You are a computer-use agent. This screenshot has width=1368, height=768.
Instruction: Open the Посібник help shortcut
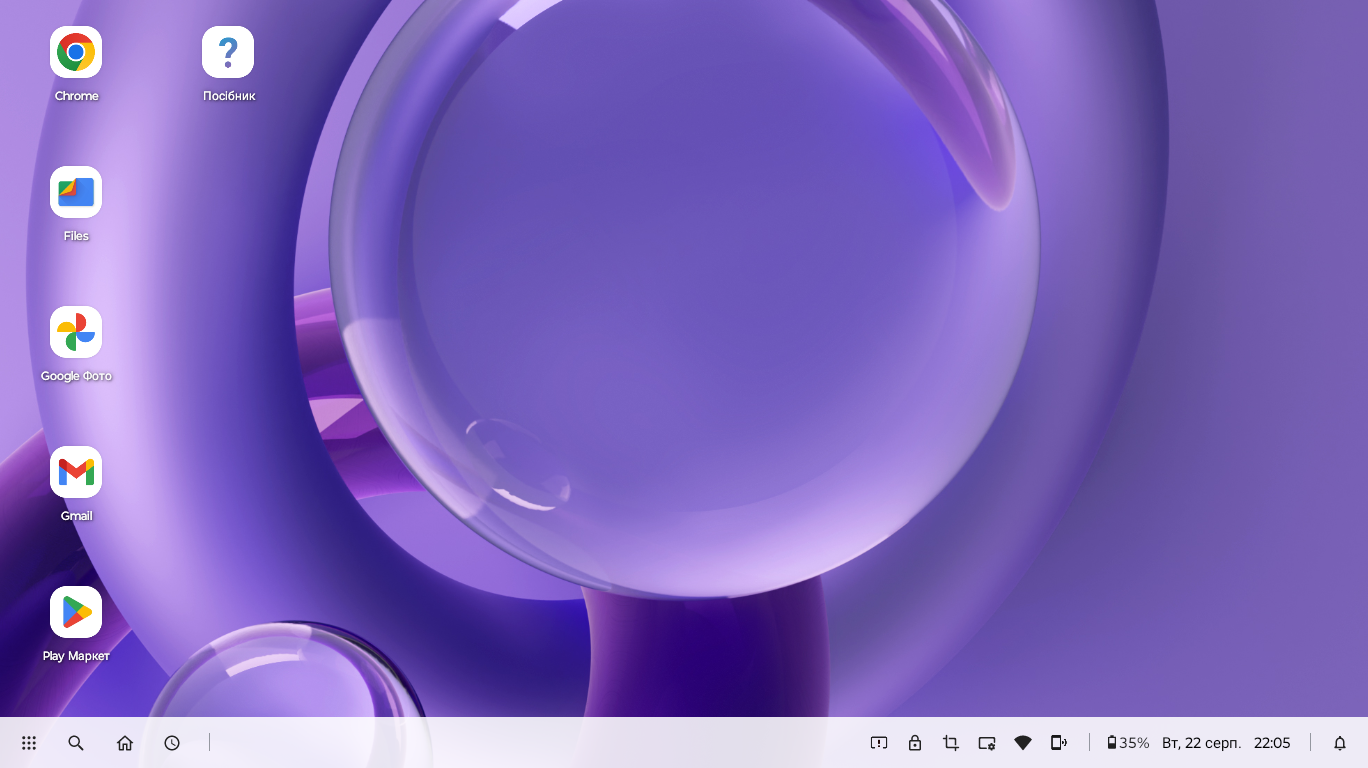(x=228, y=52)
